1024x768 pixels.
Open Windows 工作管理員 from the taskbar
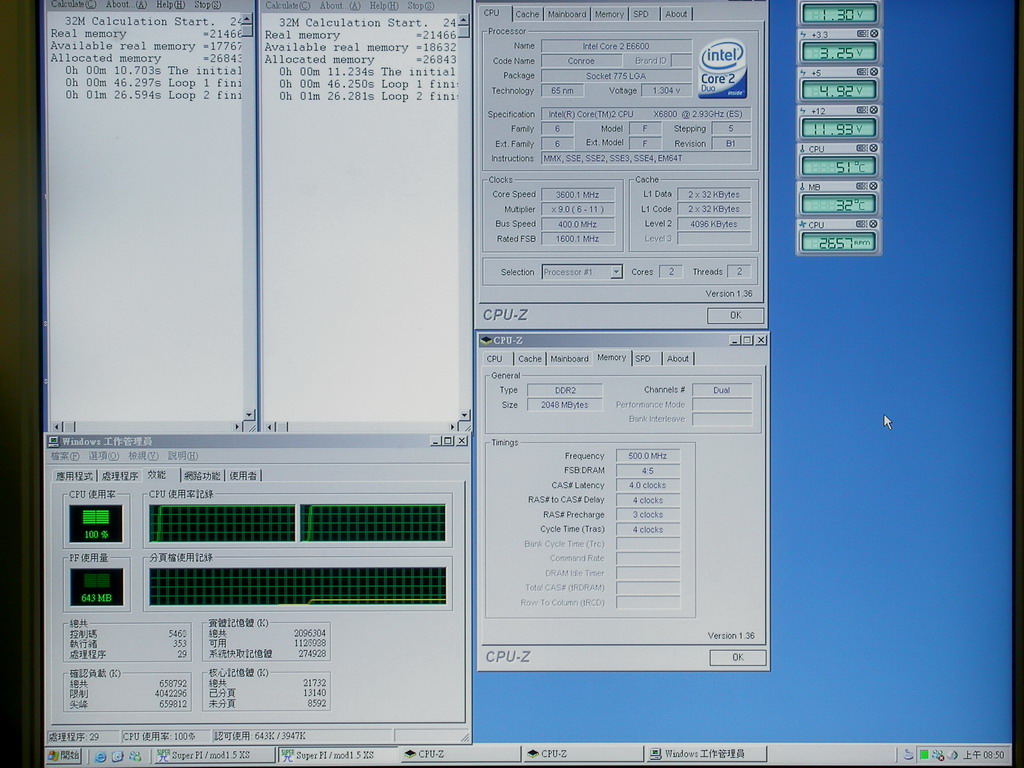705,754
